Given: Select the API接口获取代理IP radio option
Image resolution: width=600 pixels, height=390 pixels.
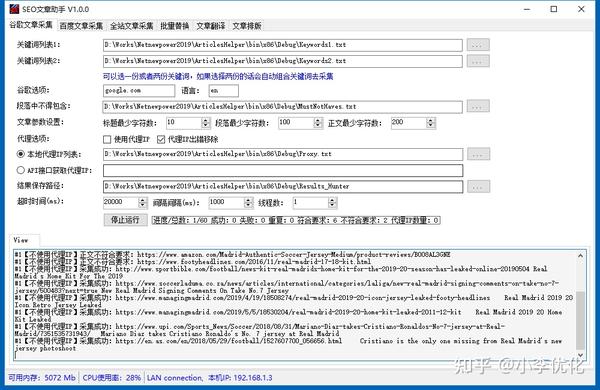Looking at the screenshot, I should point(21,170).
